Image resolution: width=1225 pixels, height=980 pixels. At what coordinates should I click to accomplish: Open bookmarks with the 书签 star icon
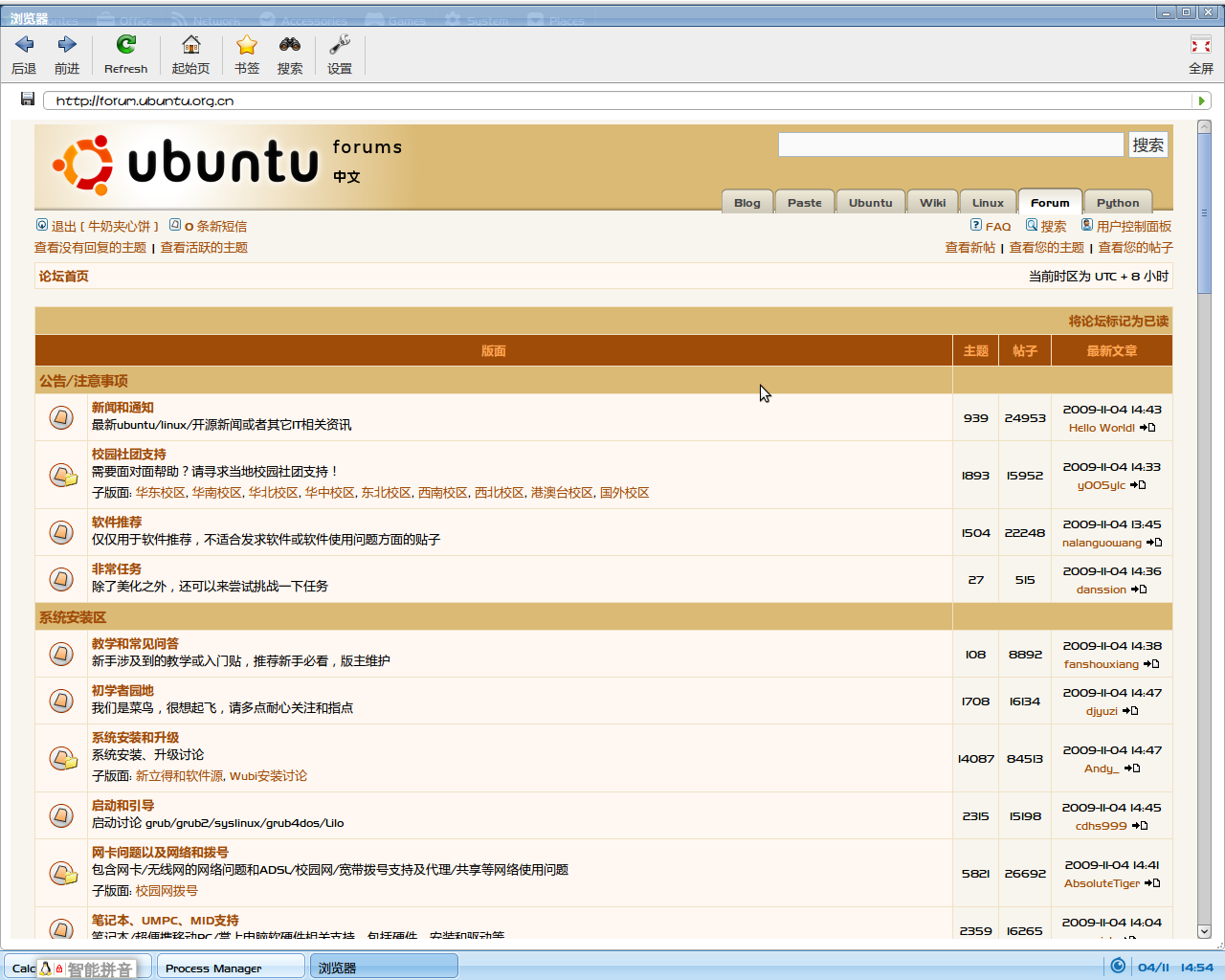coord(247,44)
